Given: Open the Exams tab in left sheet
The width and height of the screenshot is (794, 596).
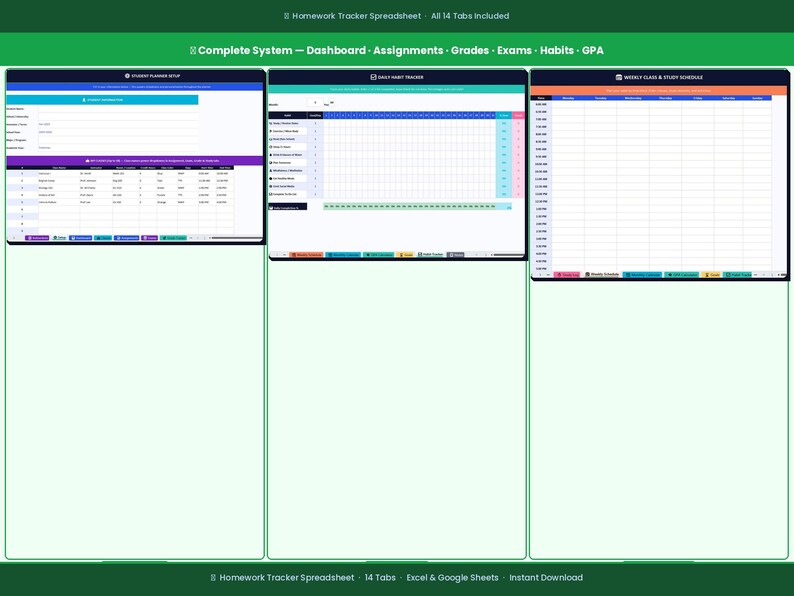Looking at the screenshot, I should click(149, 237).
